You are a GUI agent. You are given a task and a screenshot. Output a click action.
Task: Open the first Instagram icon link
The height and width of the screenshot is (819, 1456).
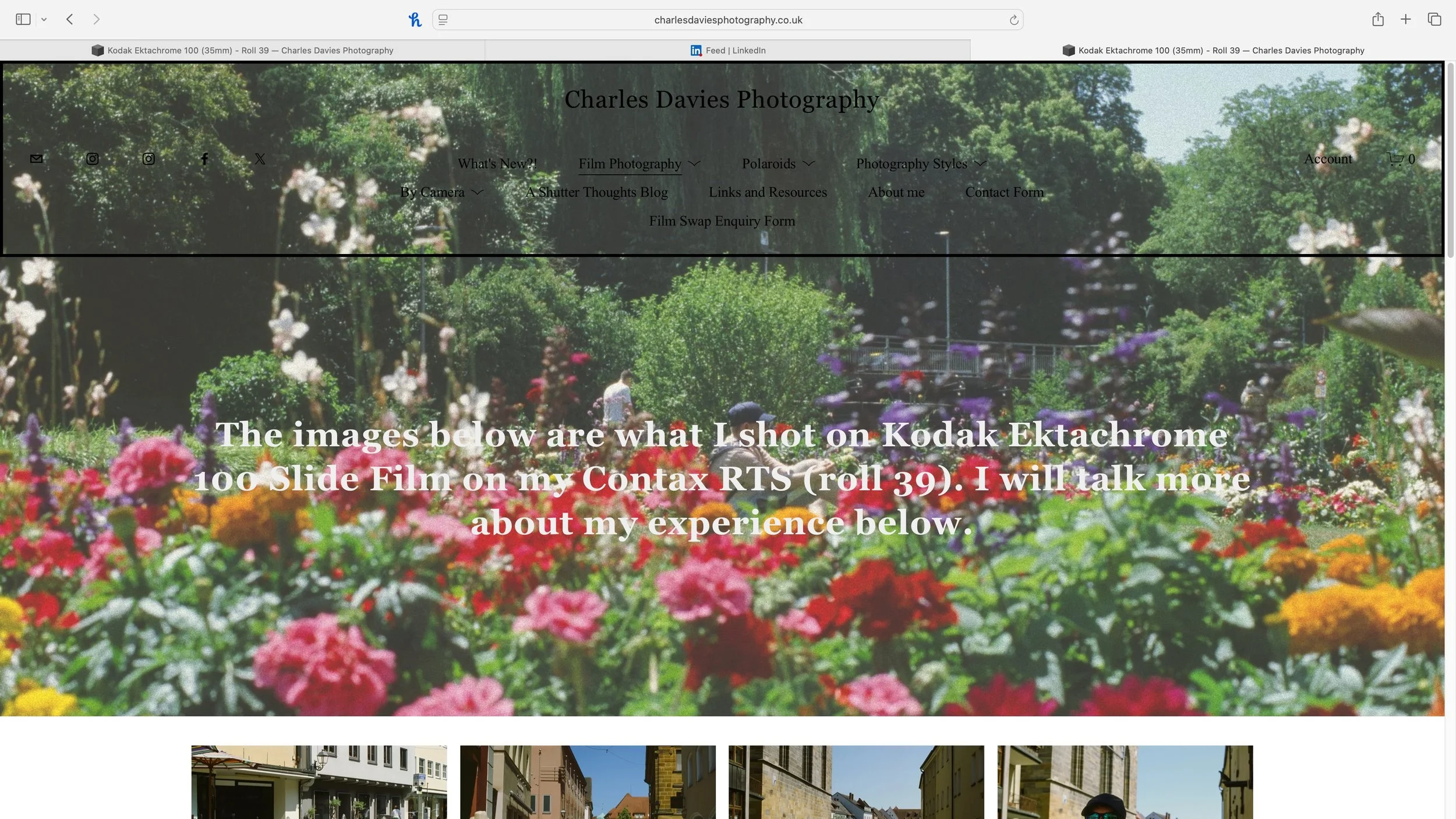tap(93, 158)
